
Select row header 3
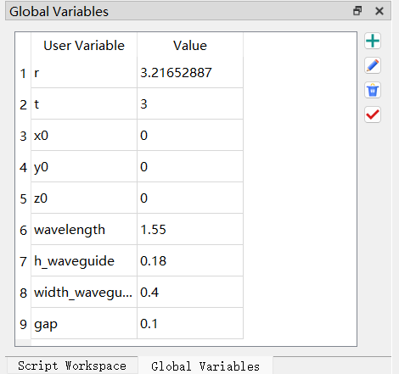(23, 136)
